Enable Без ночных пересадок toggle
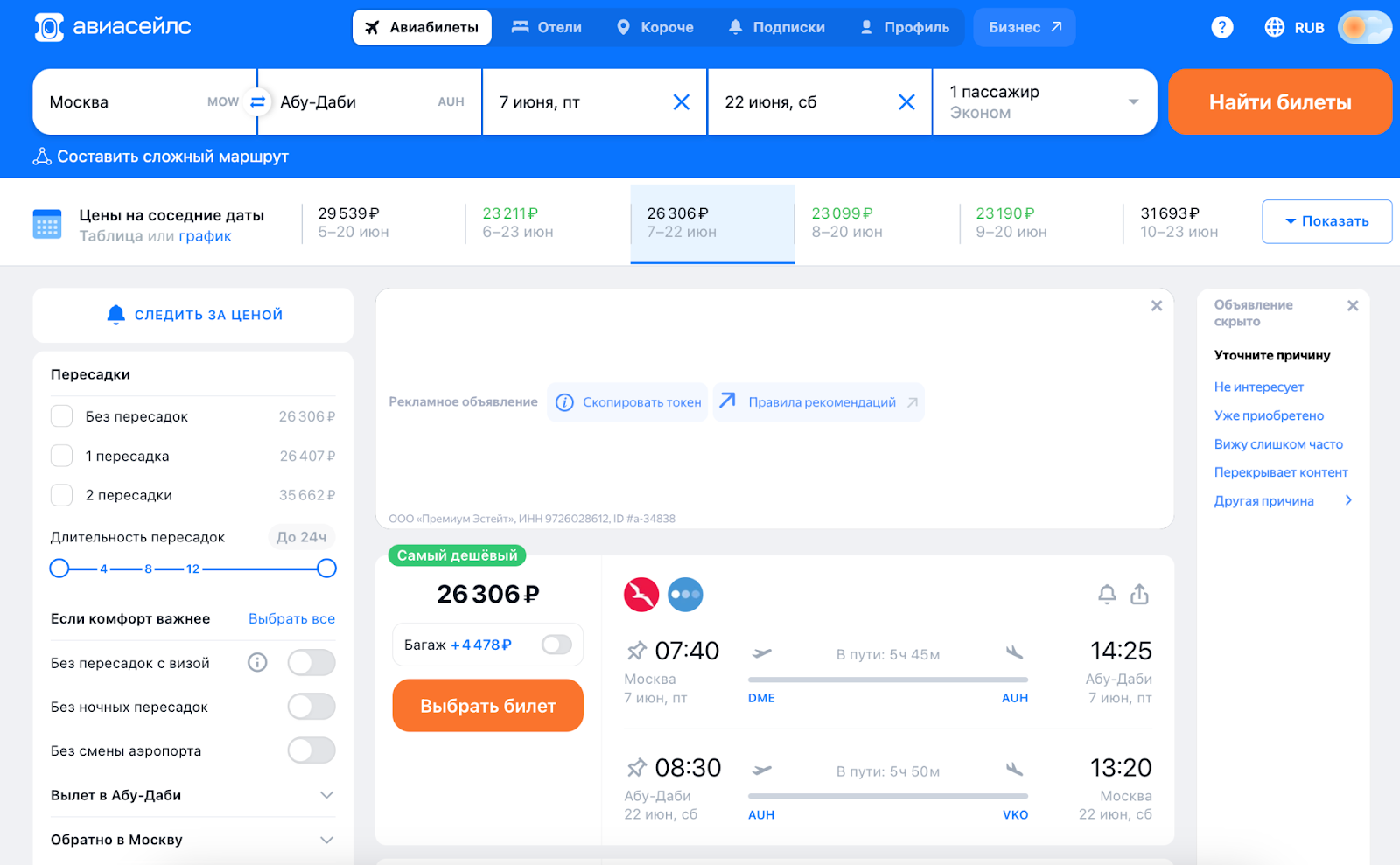 tap(311, 707)
